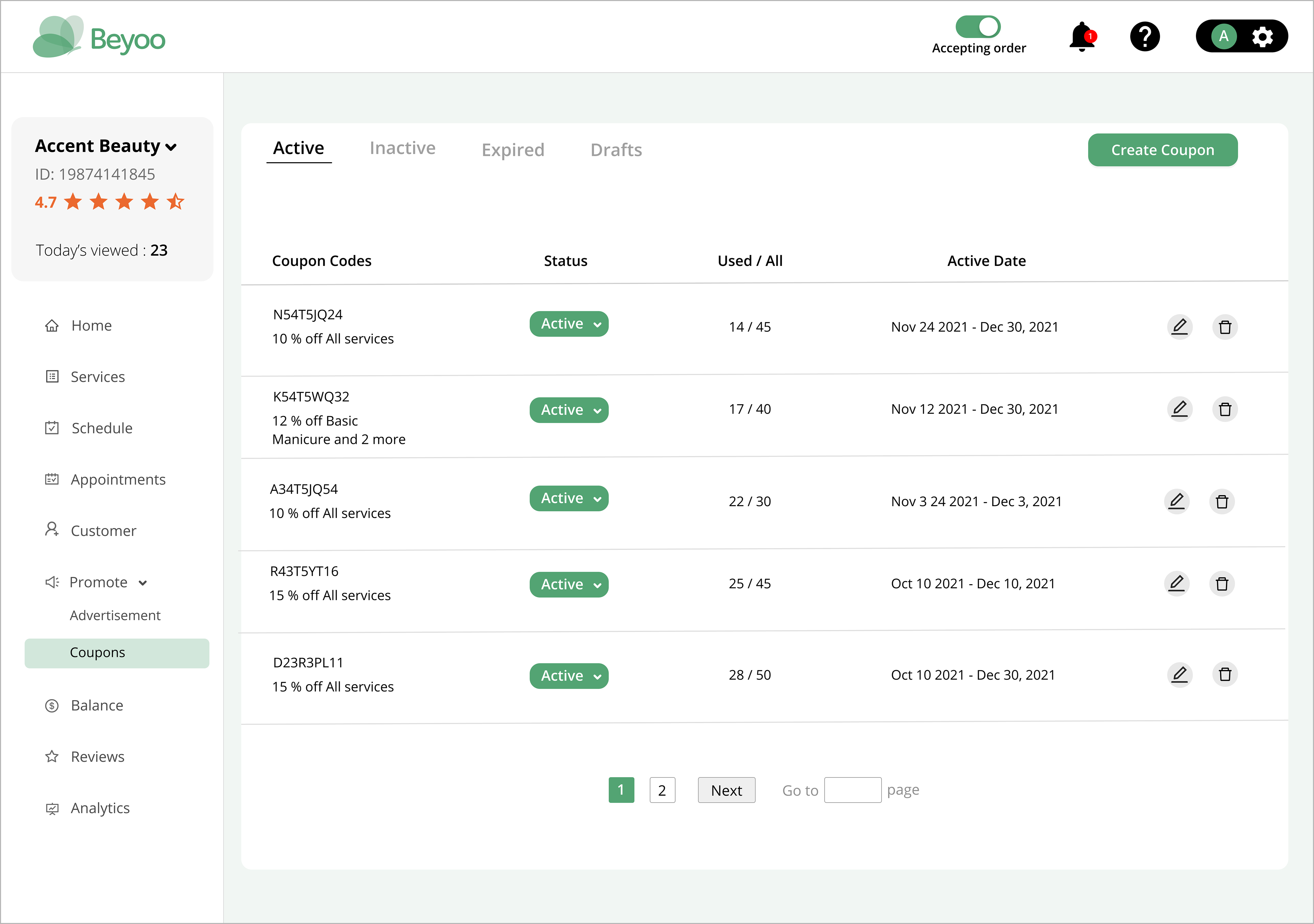The width and height of the screenshot is (1314, 924).
Task: Switch to the Expired tab
Action: (513, 150)
